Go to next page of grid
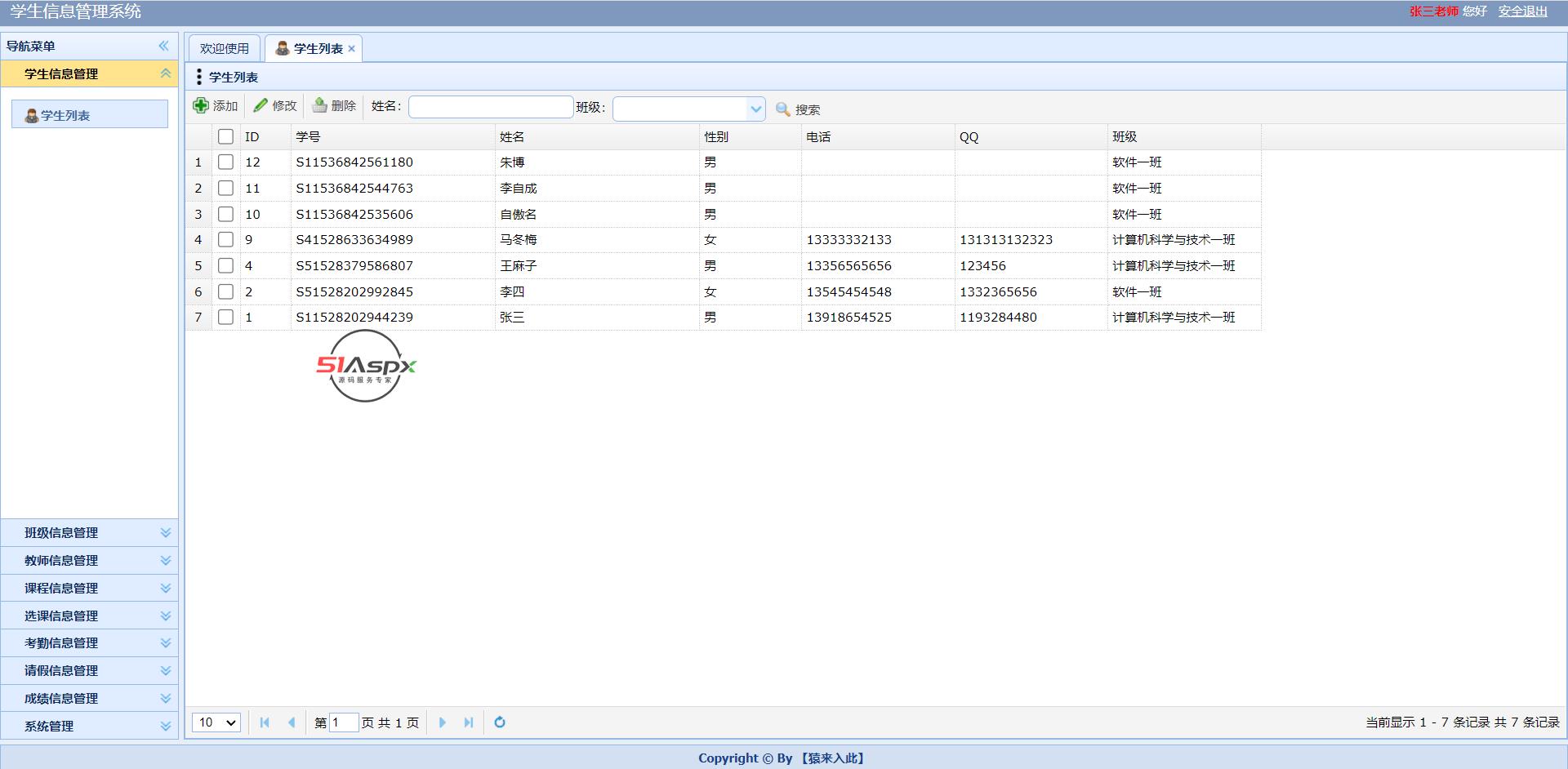Viewport: 1568px width, 769px height. (x=442, y=722)
